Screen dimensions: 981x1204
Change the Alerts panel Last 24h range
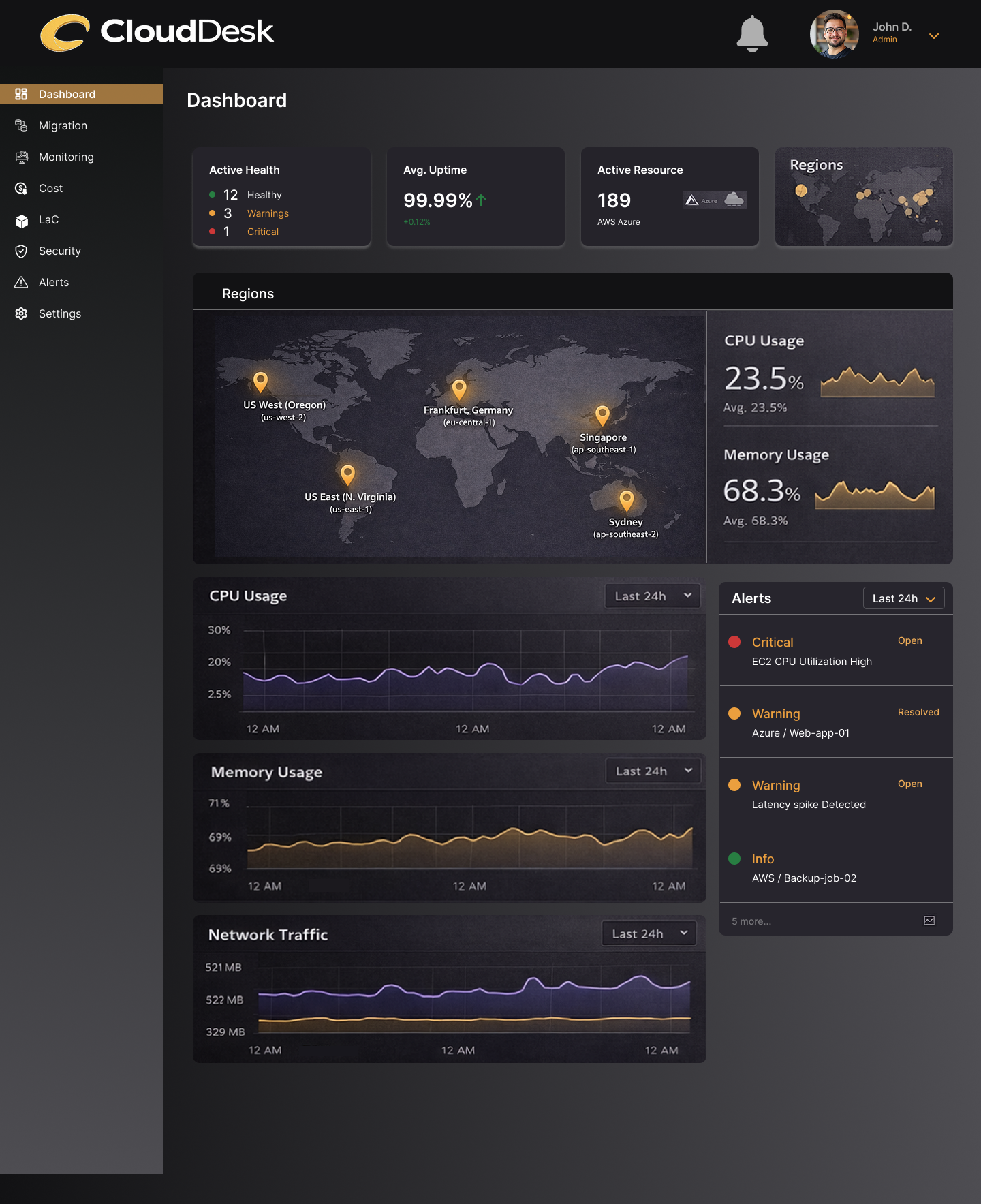(x=903, y=598)
